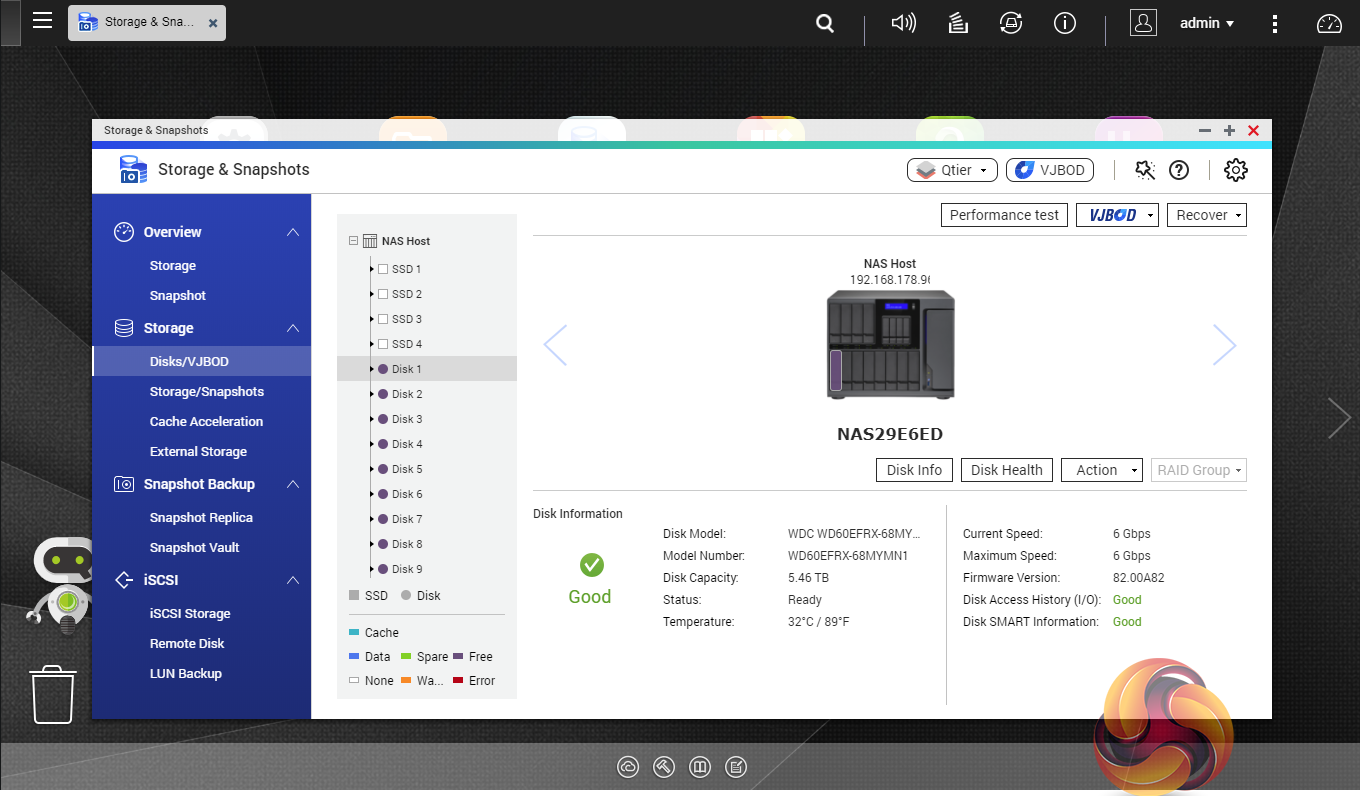Select the SSD 4 tree entry box

[x=383, y=344]
